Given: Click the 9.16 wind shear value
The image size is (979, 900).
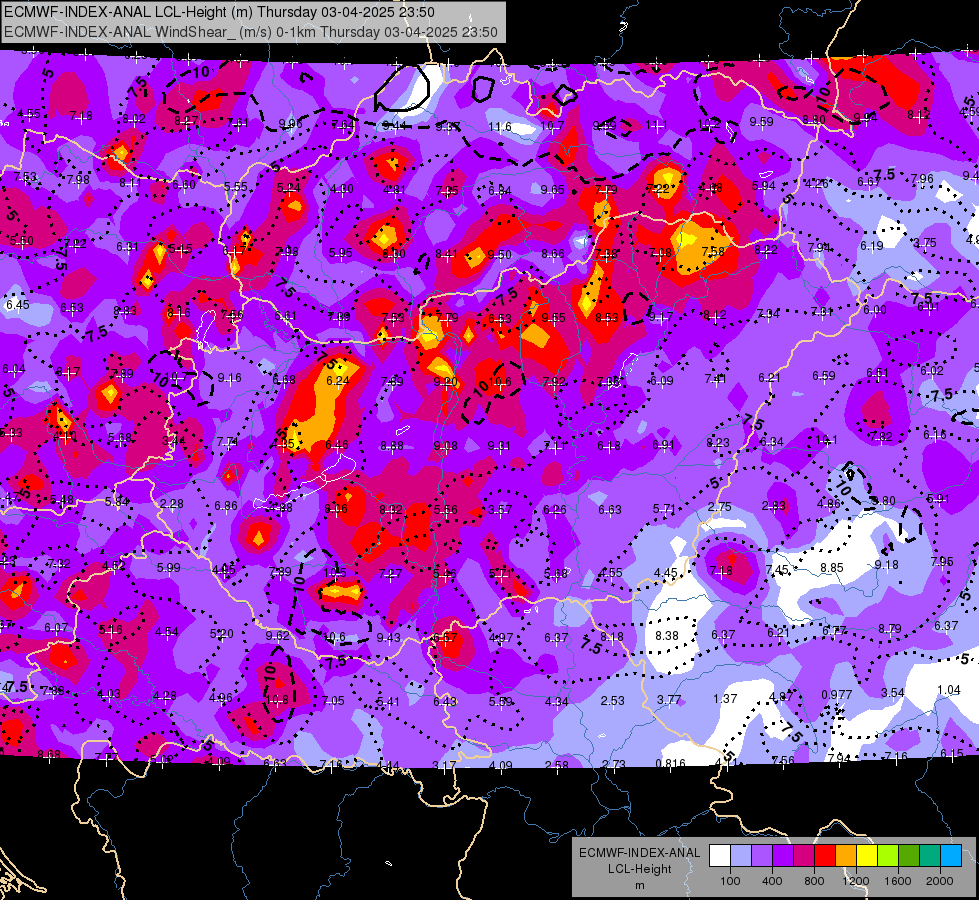Looking at the screenshot, I should tap(230, 378).
